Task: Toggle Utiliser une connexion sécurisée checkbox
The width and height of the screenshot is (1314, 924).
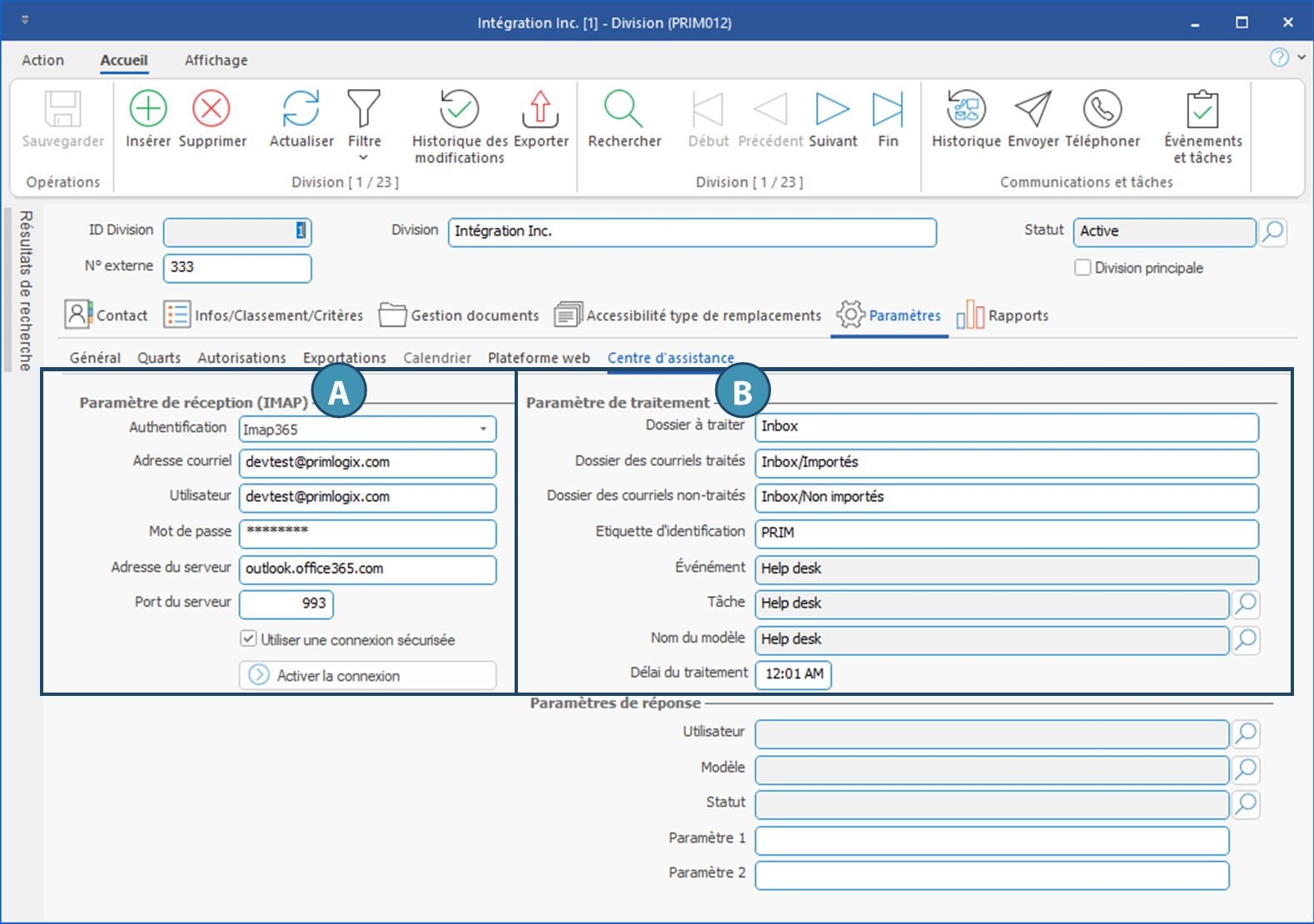Action: pos(249,638)
